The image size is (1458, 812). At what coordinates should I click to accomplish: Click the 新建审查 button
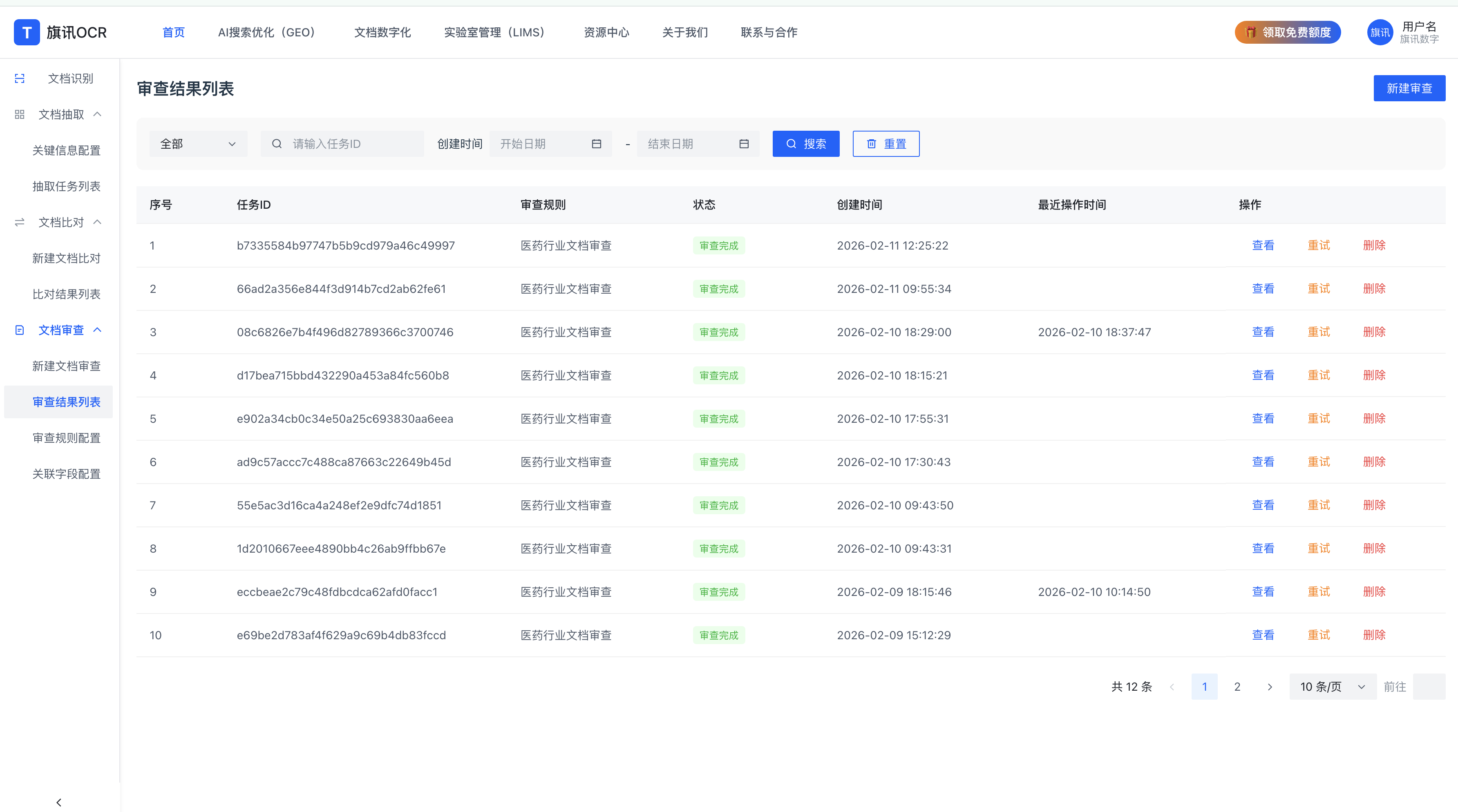pyautogui.click(x=1409, y=88)
